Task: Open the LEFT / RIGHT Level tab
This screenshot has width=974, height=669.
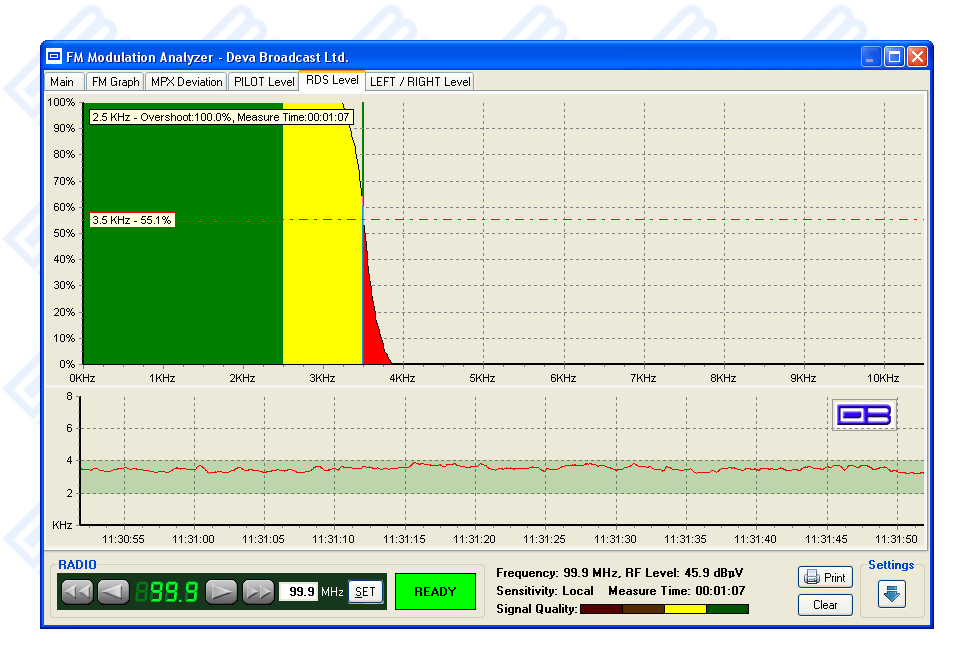Action: click(419, 82)
